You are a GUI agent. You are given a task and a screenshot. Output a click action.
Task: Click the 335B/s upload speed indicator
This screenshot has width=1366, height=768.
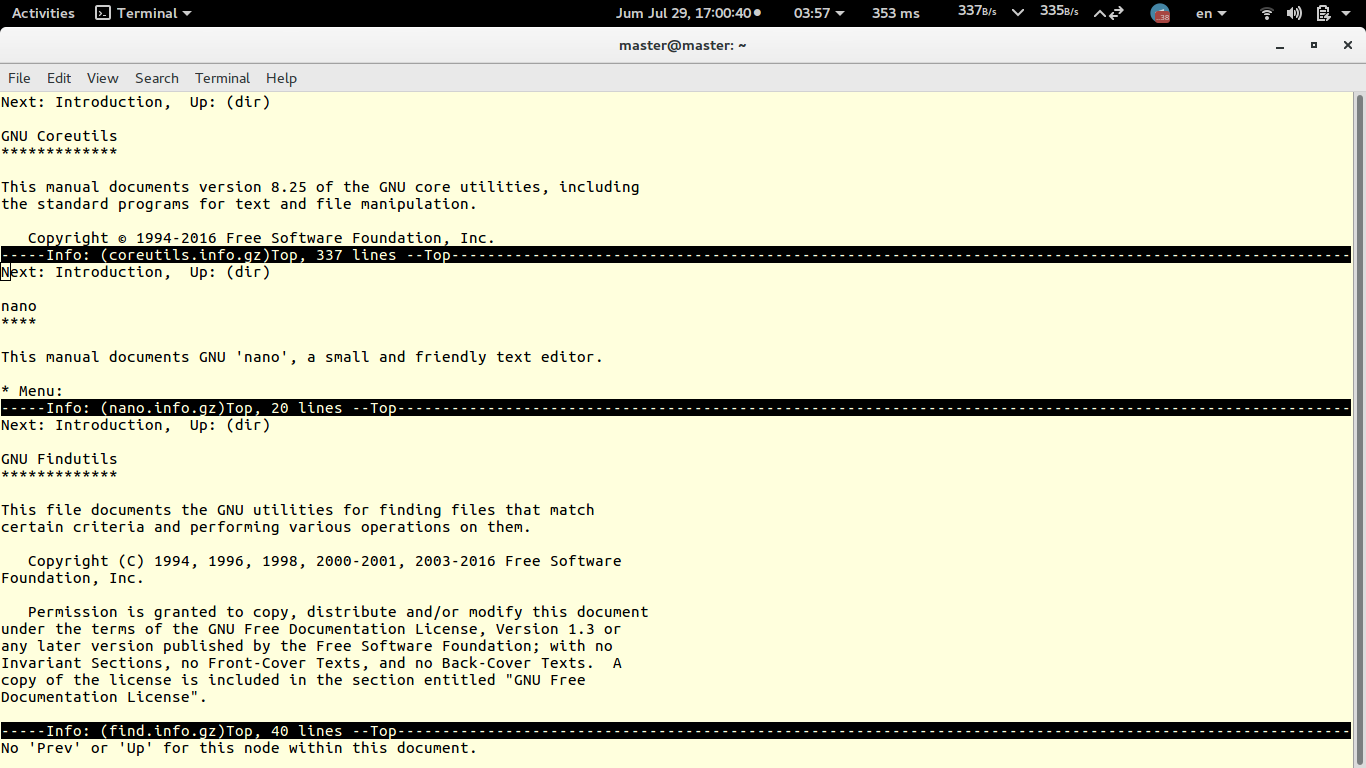pyautogui.click(x=1059, y=12)
